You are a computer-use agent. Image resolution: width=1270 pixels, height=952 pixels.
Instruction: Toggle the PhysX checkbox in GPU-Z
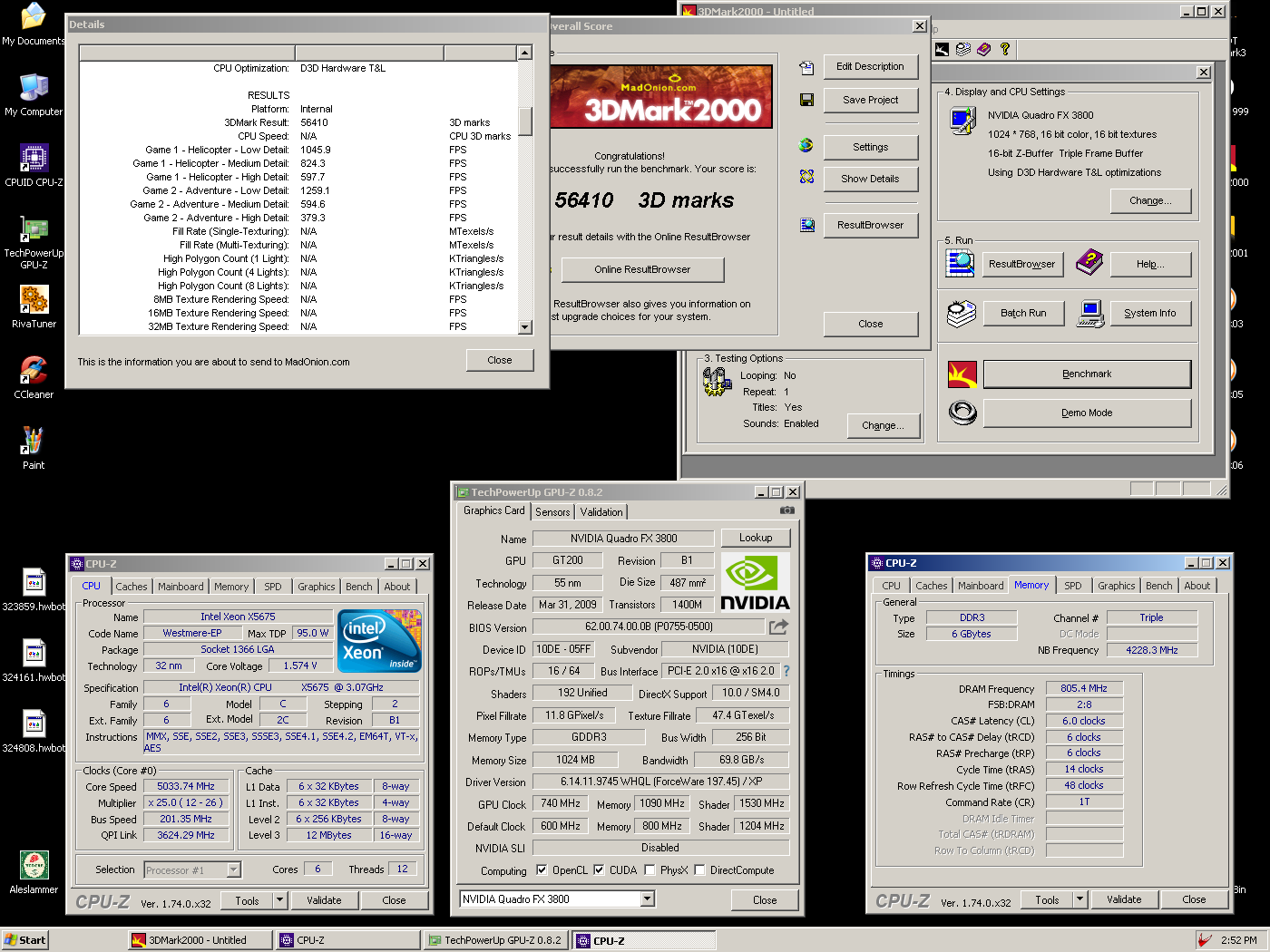(x=650, y=869)
